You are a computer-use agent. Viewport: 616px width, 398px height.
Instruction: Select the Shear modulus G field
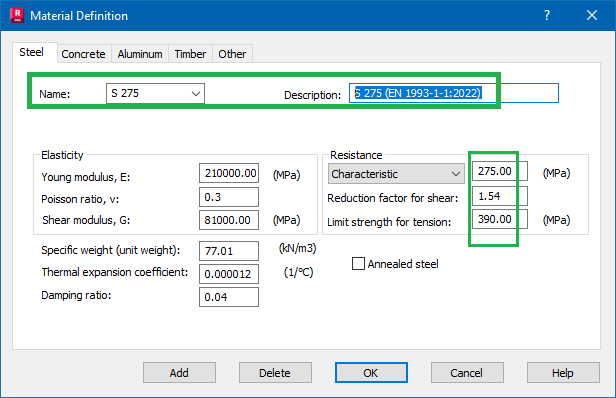tap(229, 220)
